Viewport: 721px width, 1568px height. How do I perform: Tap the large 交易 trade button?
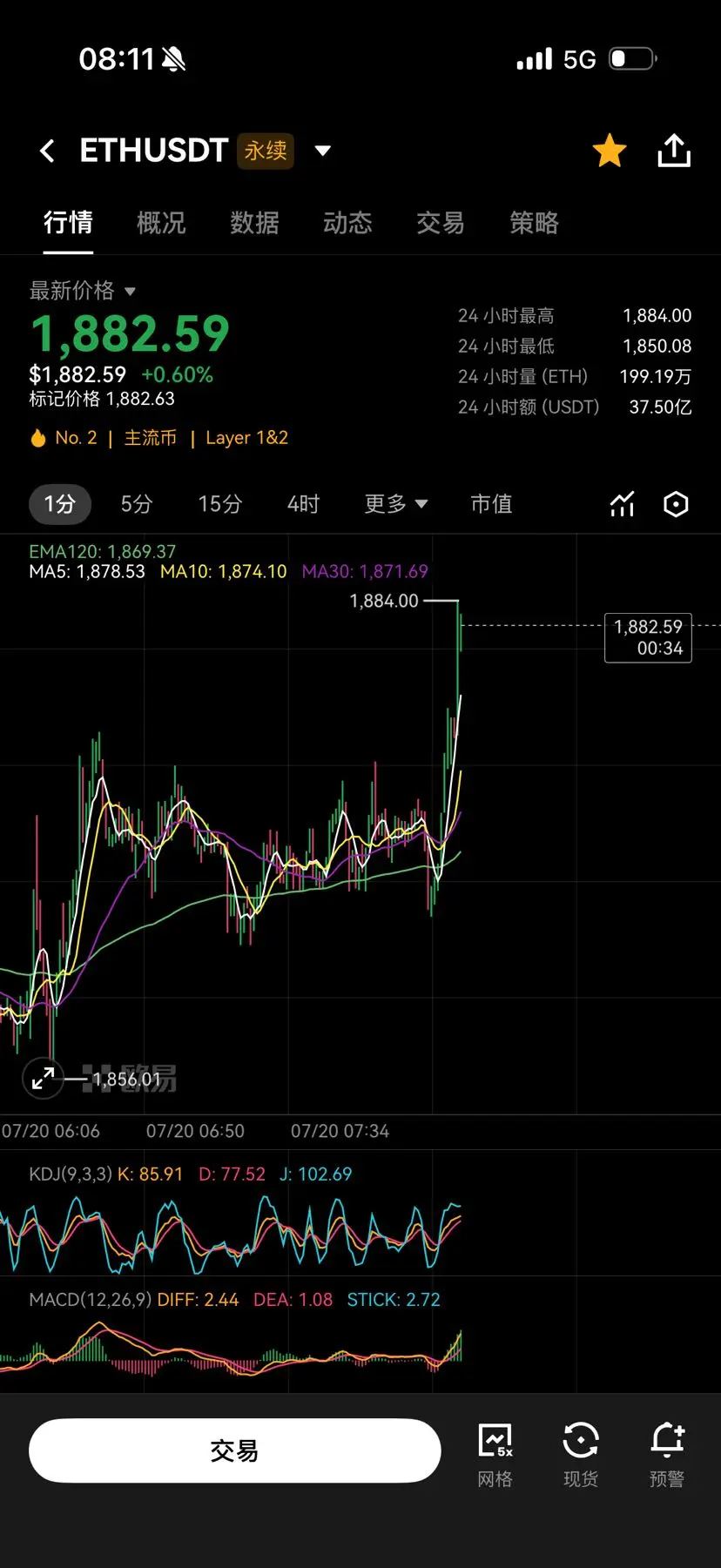tap(235, 1450)
